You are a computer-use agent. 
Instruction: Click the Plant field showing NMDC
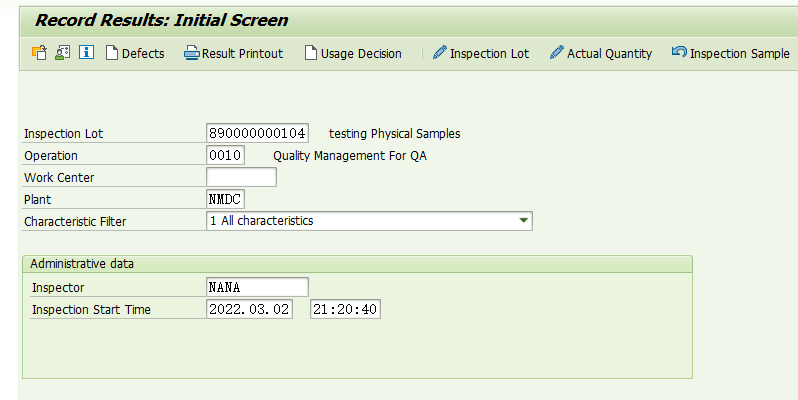225,199
